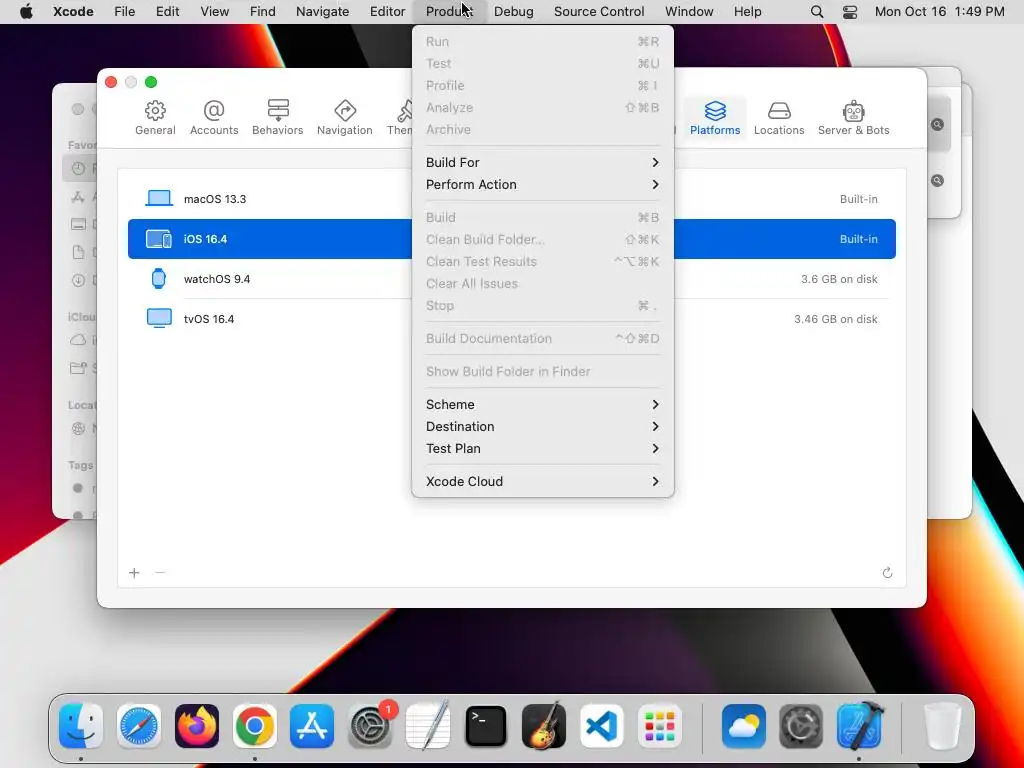This screenshot has width=1024, height=768.
Task: Expand the Test Plan submenu
Action: coord(543,449)
